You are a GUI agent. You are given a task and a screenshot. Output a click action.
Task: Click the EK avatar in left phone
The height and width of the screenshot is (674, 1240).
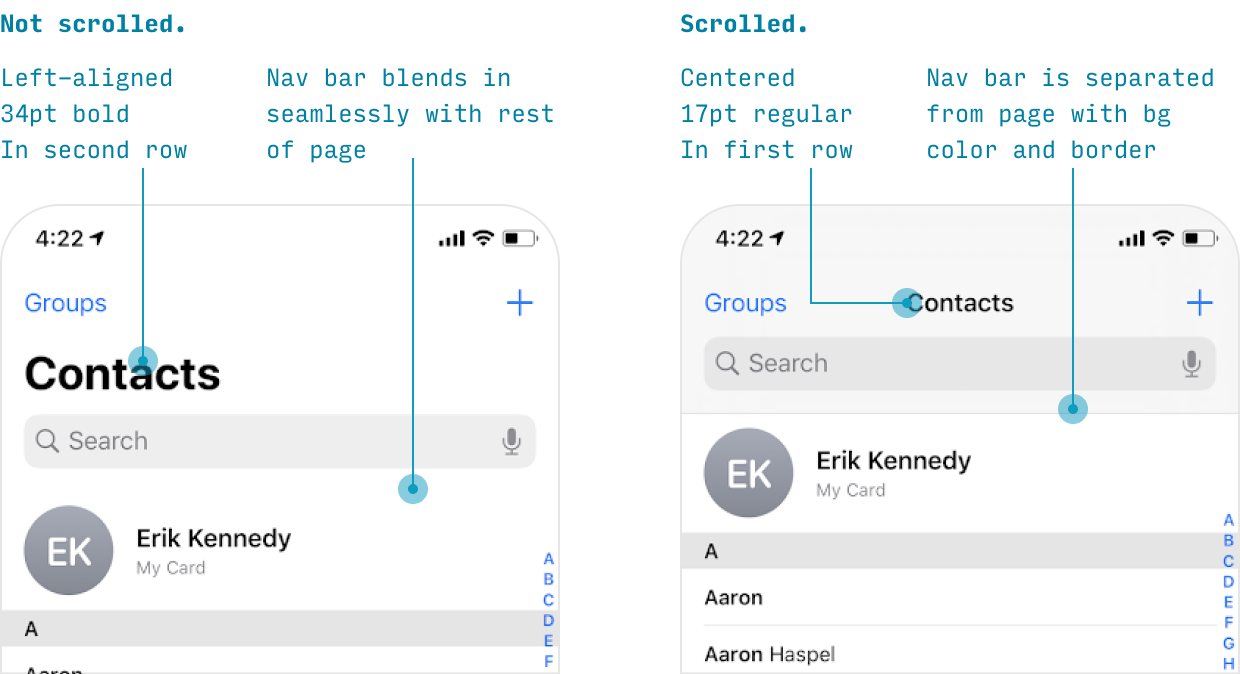[69, 551]
